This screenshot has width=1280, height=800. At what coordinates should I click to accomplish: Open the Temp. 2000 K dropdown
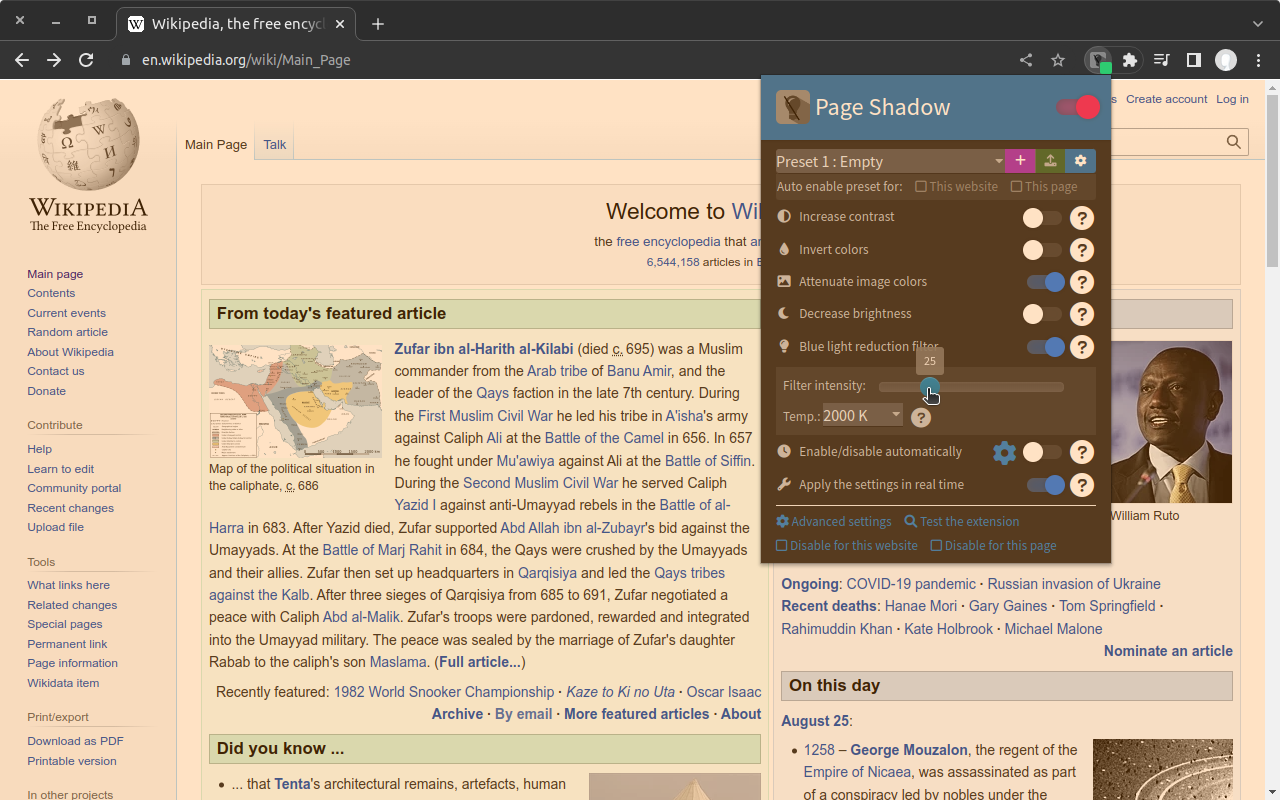[862, 416]
